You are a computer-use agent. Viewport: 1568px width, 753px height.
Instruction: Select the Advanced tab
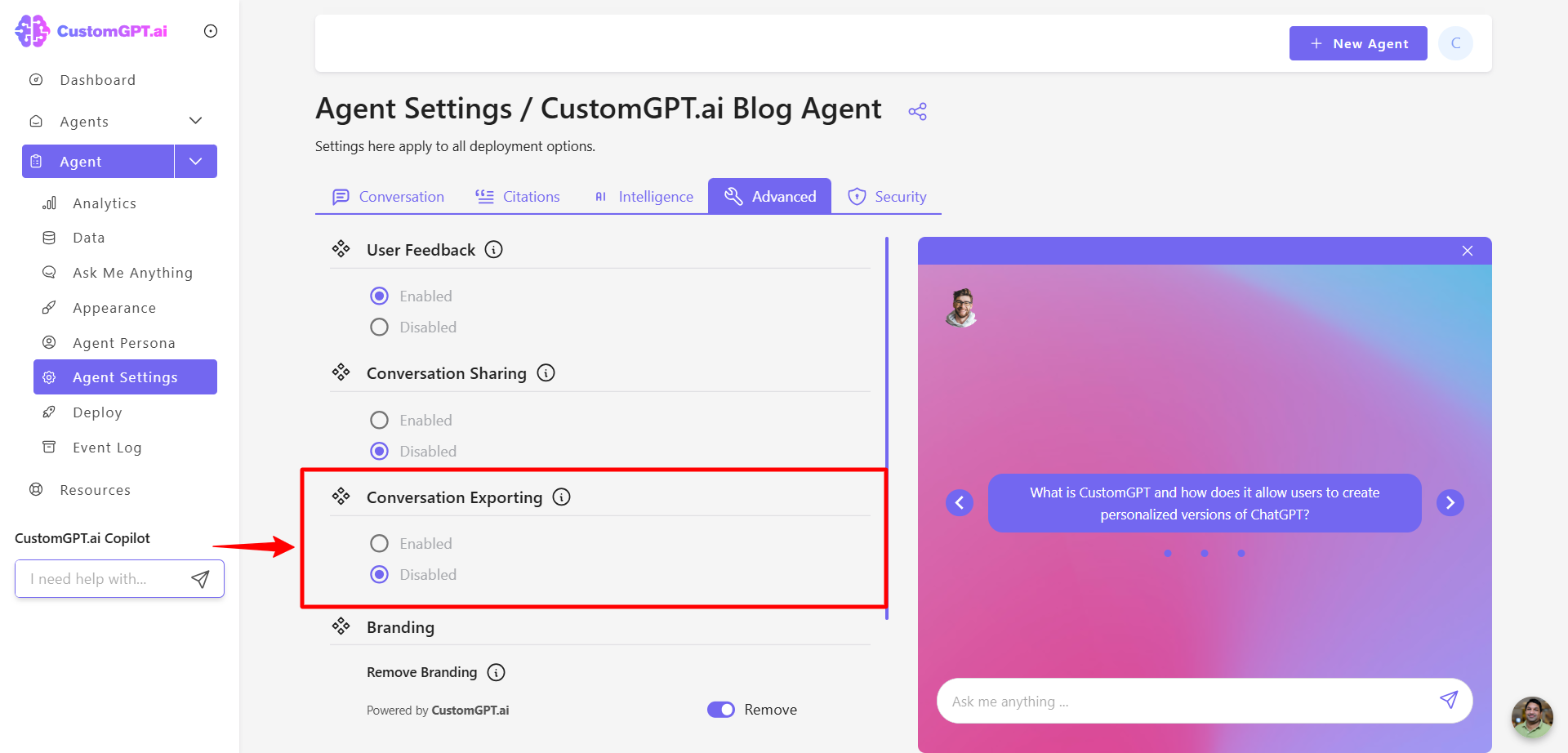(769, 197)
